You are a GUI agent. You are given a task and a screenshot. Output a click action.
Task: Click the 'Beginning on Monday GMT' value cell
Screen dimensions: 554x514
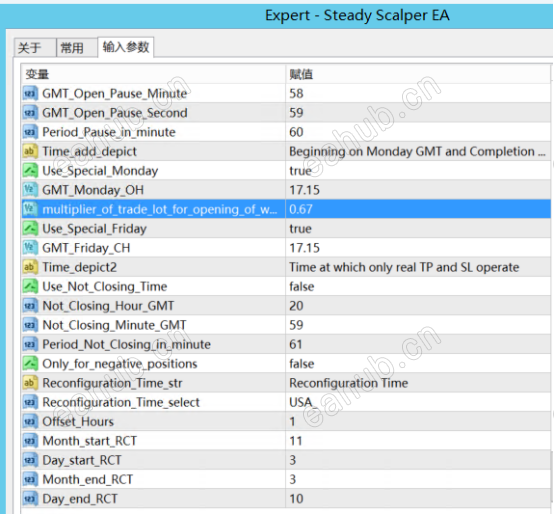tap(418, 152)
